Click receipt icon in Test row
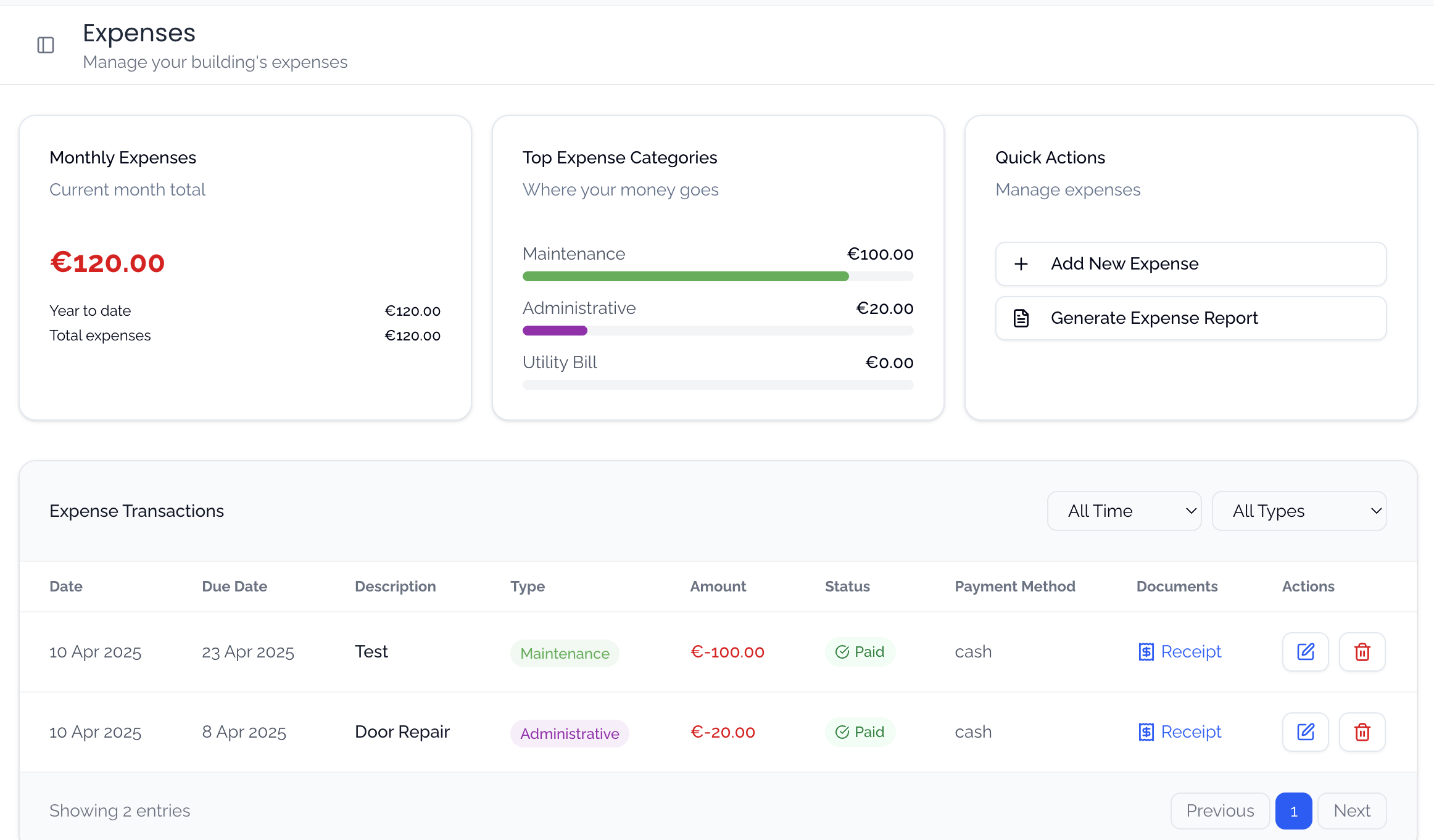This screenshot has width=1434, height=840. 1146,652
